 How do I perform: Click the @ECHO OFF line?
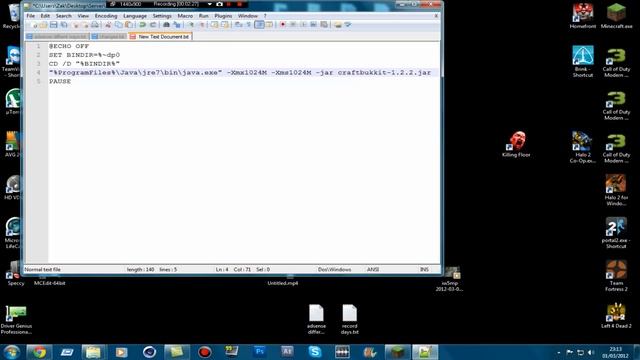(x=69, y=46)
